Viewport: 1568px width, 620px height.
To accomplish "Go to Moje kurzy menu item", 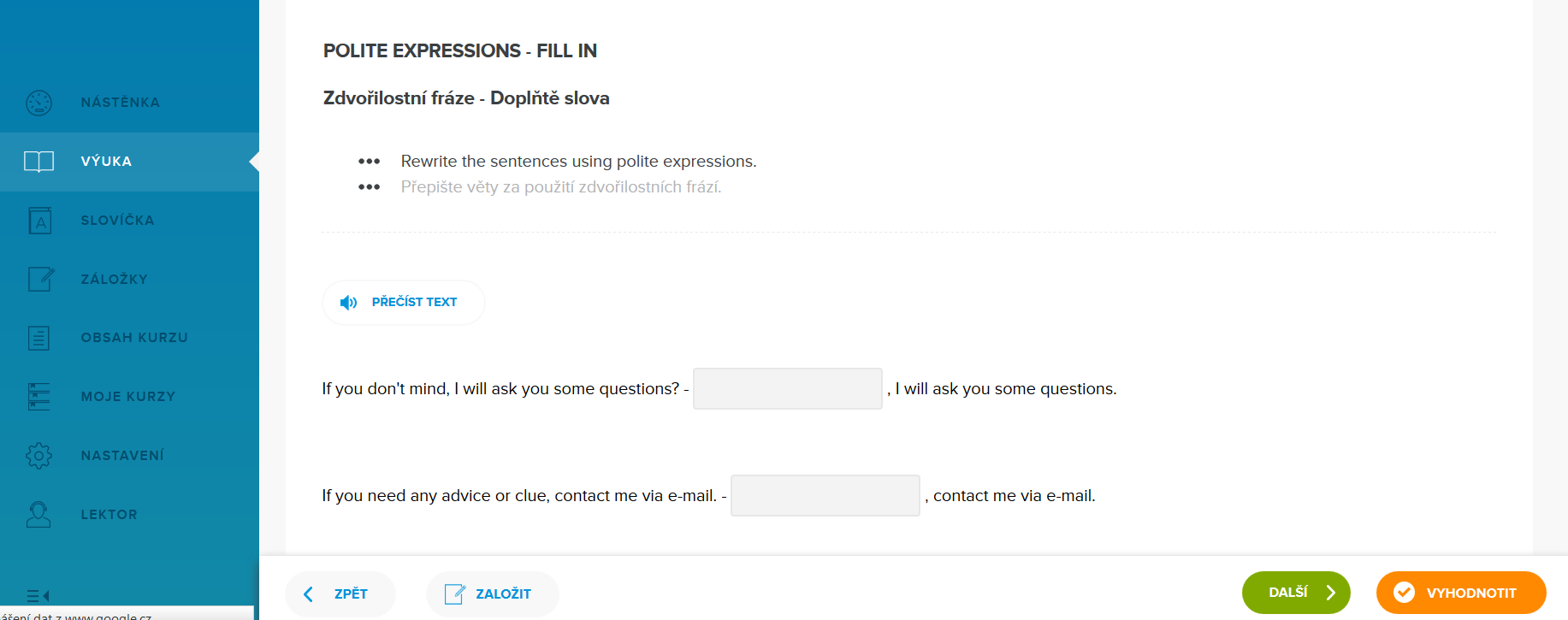I will [128, 397].
